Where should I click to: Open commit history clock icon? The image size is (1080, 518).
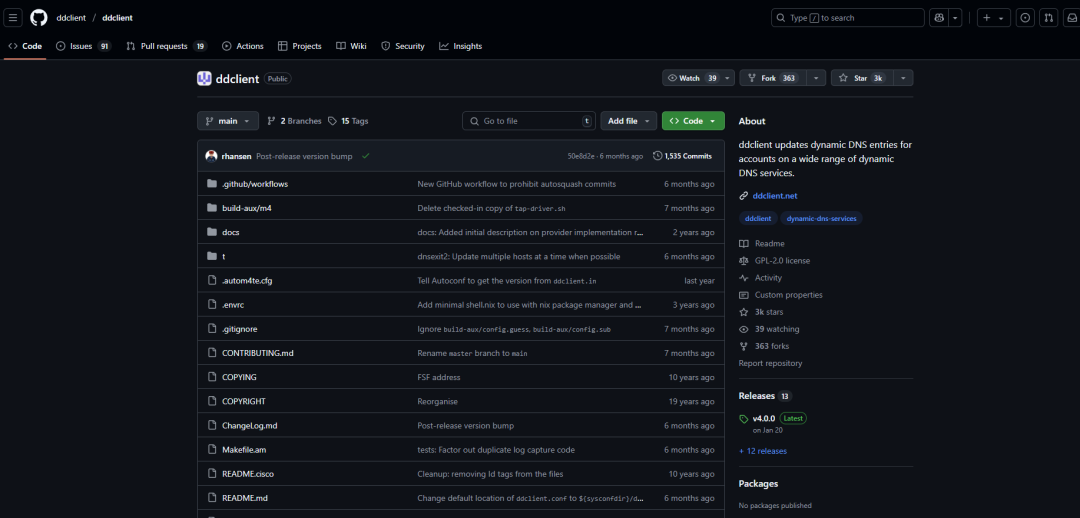[x=657, y=156]
